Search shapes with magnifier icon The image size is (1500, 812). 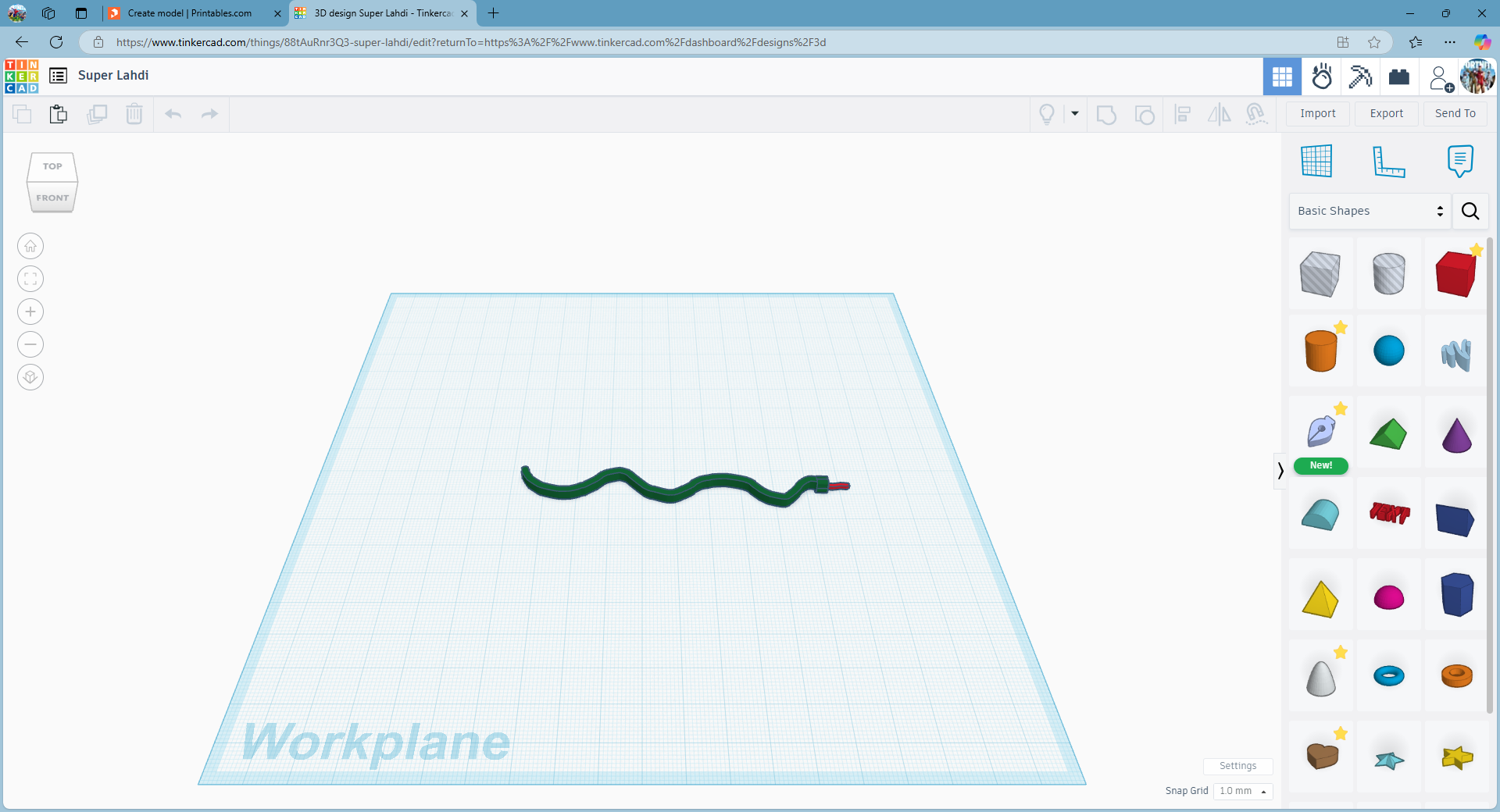pos(1470,211)
